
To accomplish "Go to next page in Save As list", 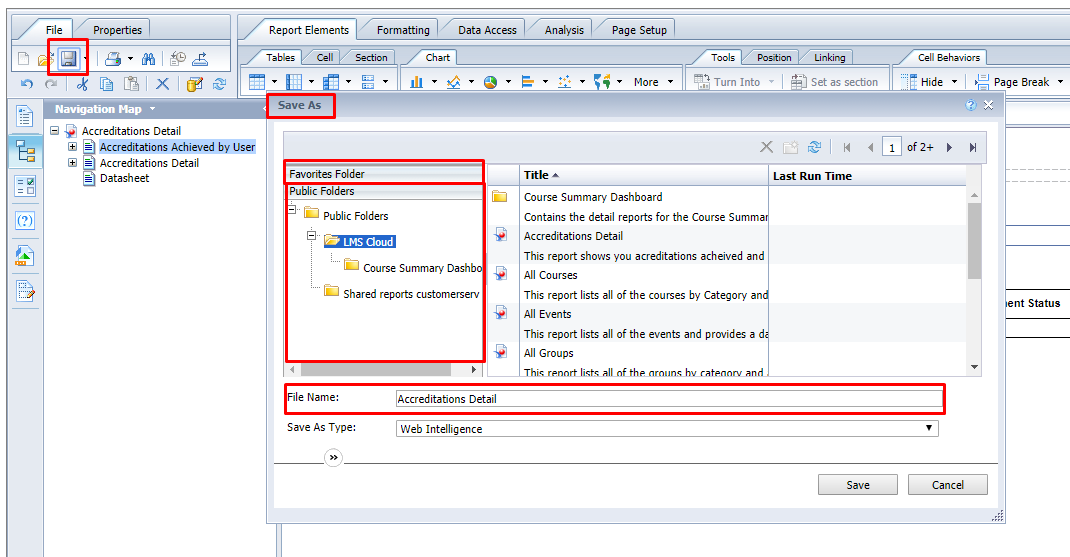I will (949, 147).
